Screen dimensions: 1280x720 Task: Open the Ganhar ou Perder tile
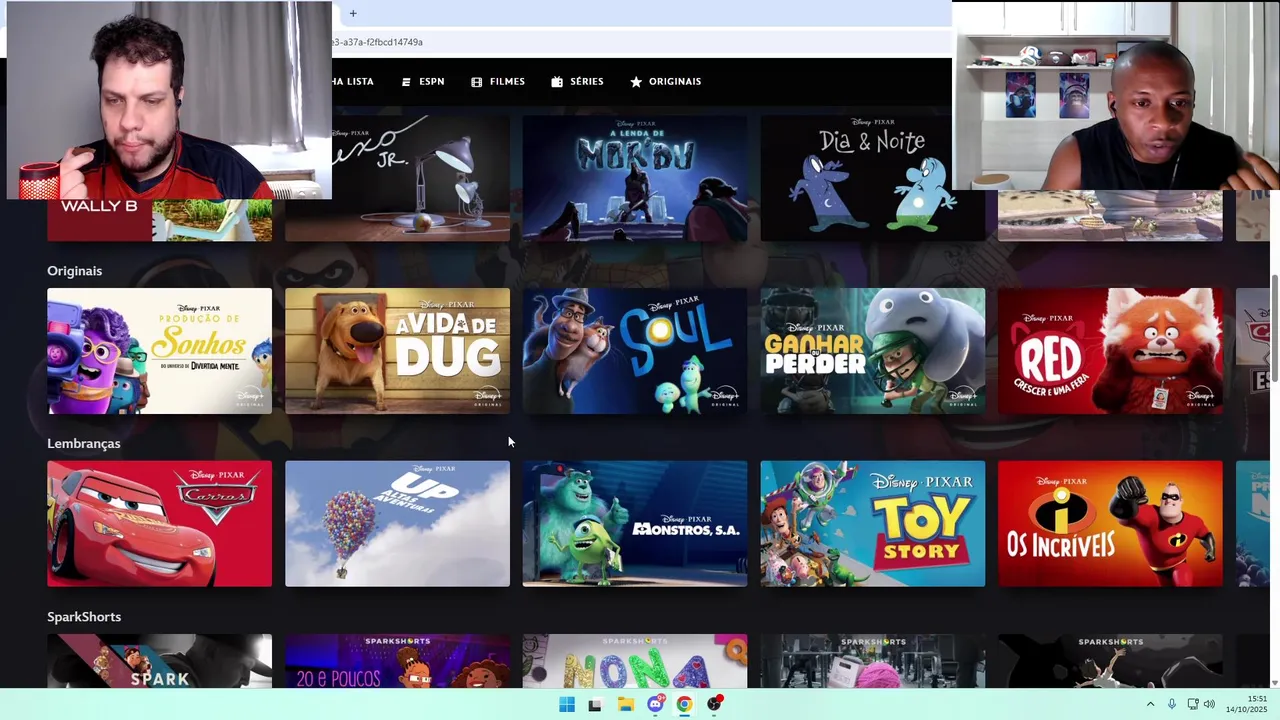point(873,351)
